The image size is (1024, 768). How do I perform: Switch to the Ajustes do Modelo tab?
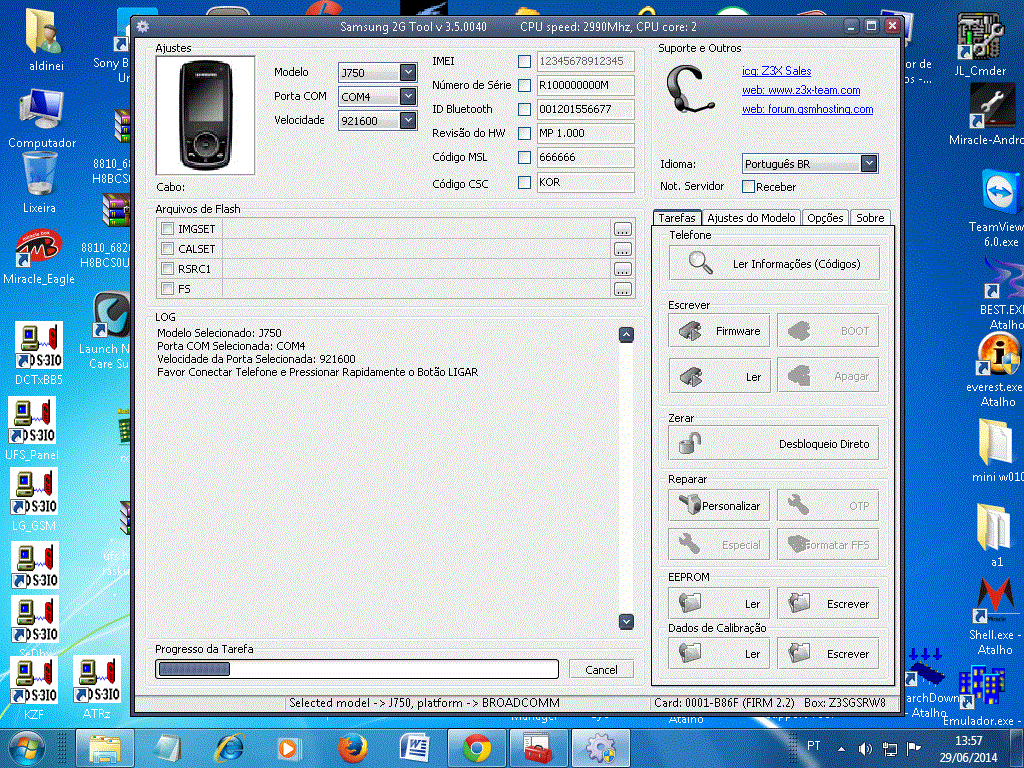point(751,217)
